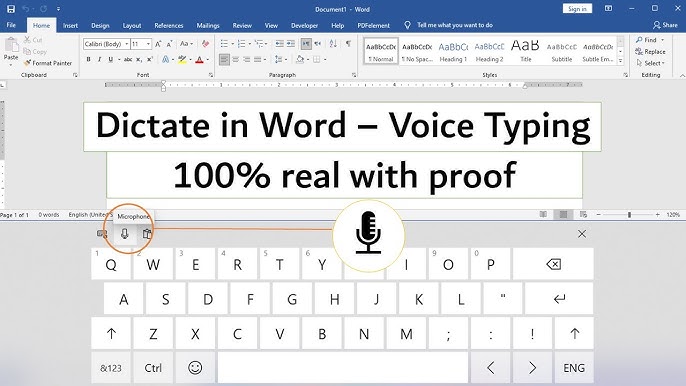Click the Save icon in title bar

tap(11, 9)
